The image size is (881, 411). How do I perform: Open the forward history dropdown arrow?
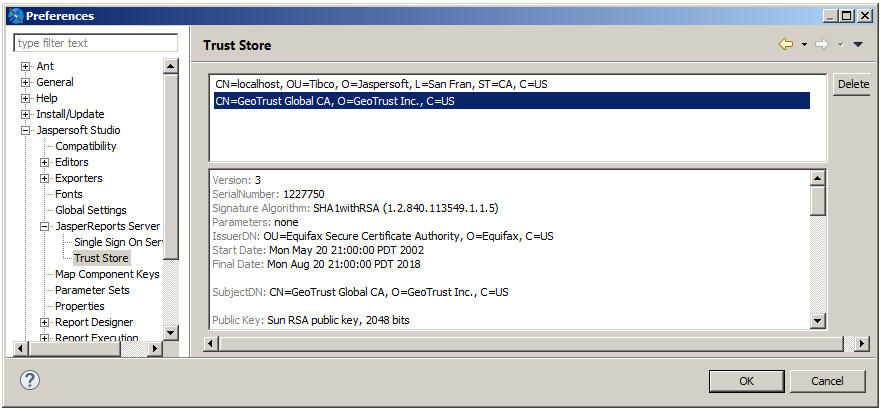click(x=841, y=45)
